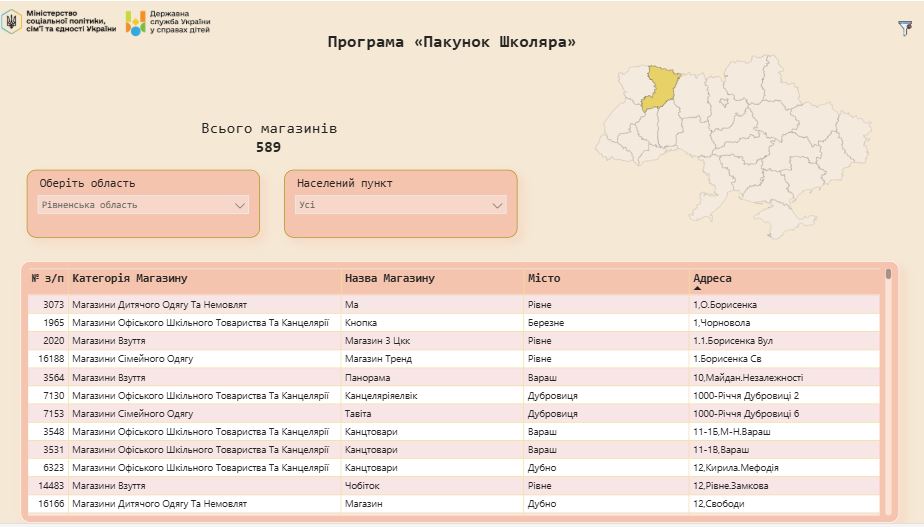This screenshot has height=527, width=924.
Task: Select row 3073 with store Ма
Action: pos(350,304)
